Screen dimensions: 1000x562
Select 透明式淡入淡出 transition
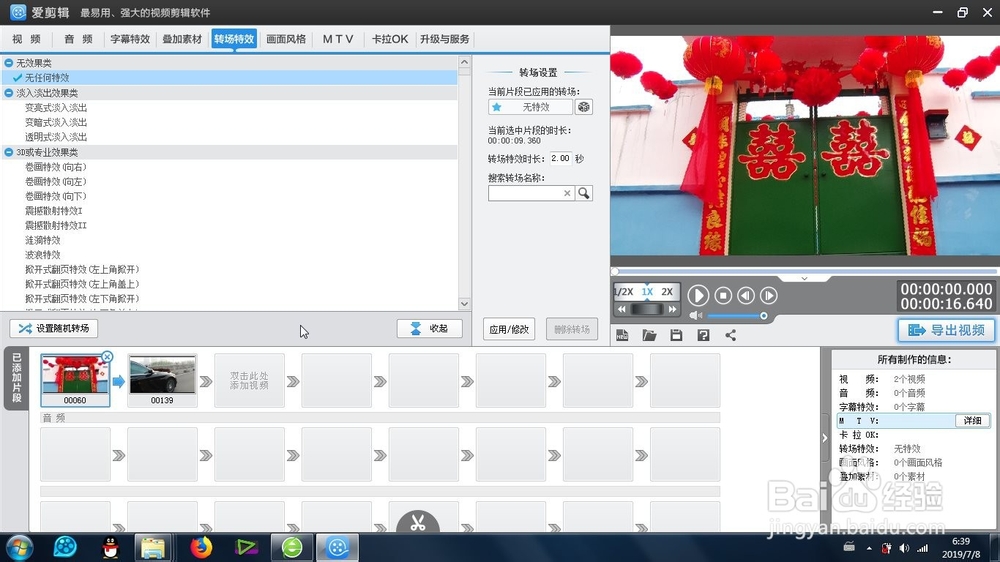55,137
